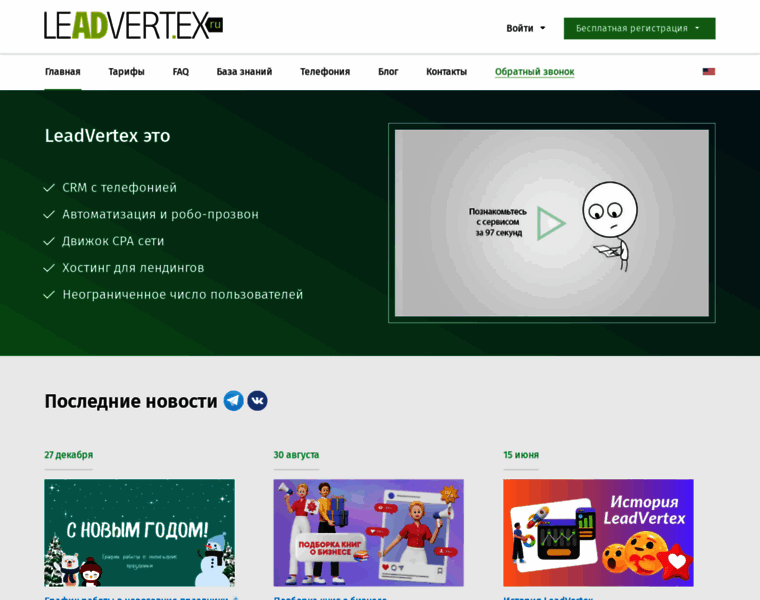Open the Telegram news channel icon
Screen dimensions: 760x600
click(234, 401)
